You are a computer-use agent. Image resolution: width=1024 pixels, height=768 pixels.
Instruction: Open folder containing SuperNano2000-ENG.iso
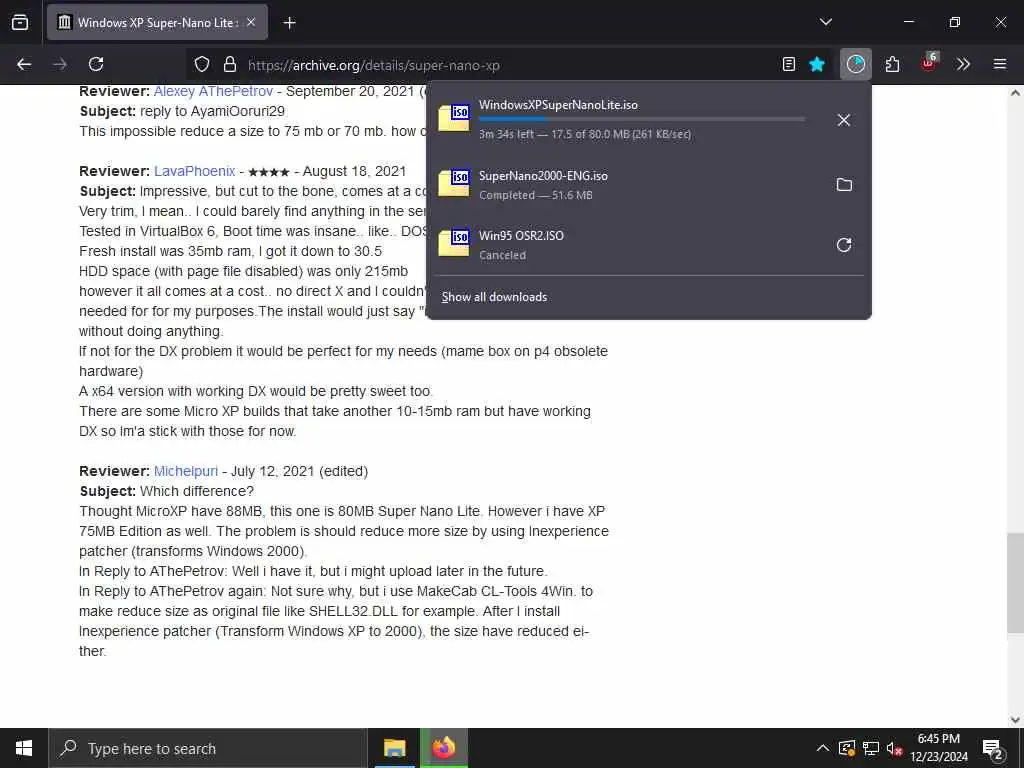point(844,185)
